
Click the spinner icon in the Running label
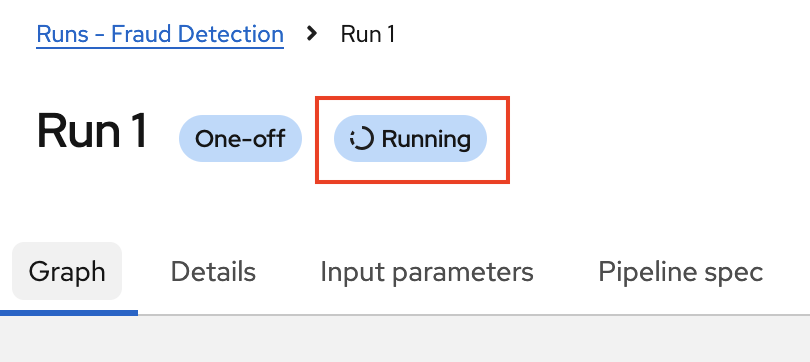[x=361, y=139]
